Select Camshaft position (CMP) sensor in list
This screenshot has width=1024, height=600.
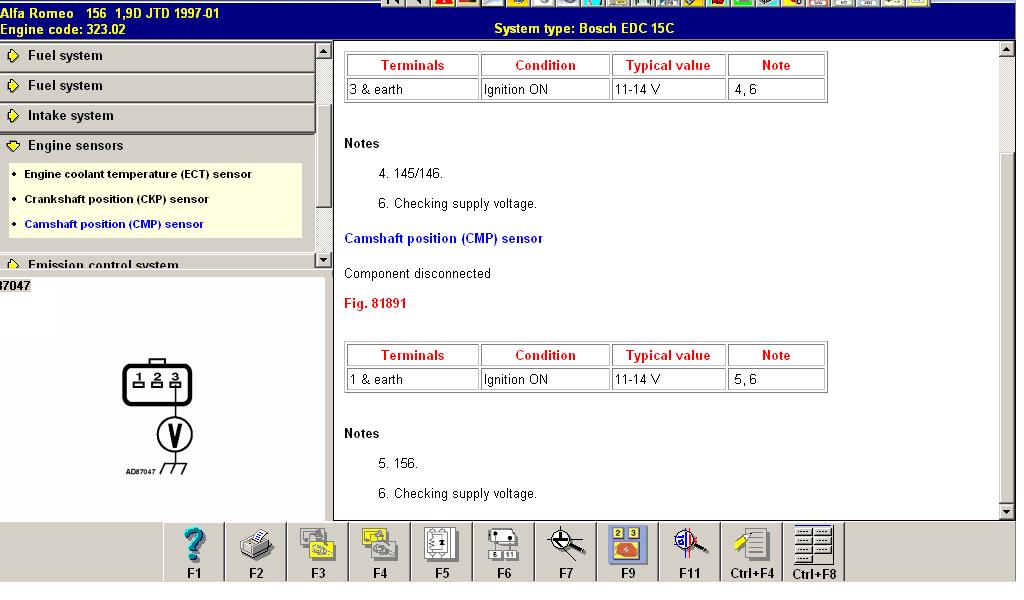pos(114,224)
